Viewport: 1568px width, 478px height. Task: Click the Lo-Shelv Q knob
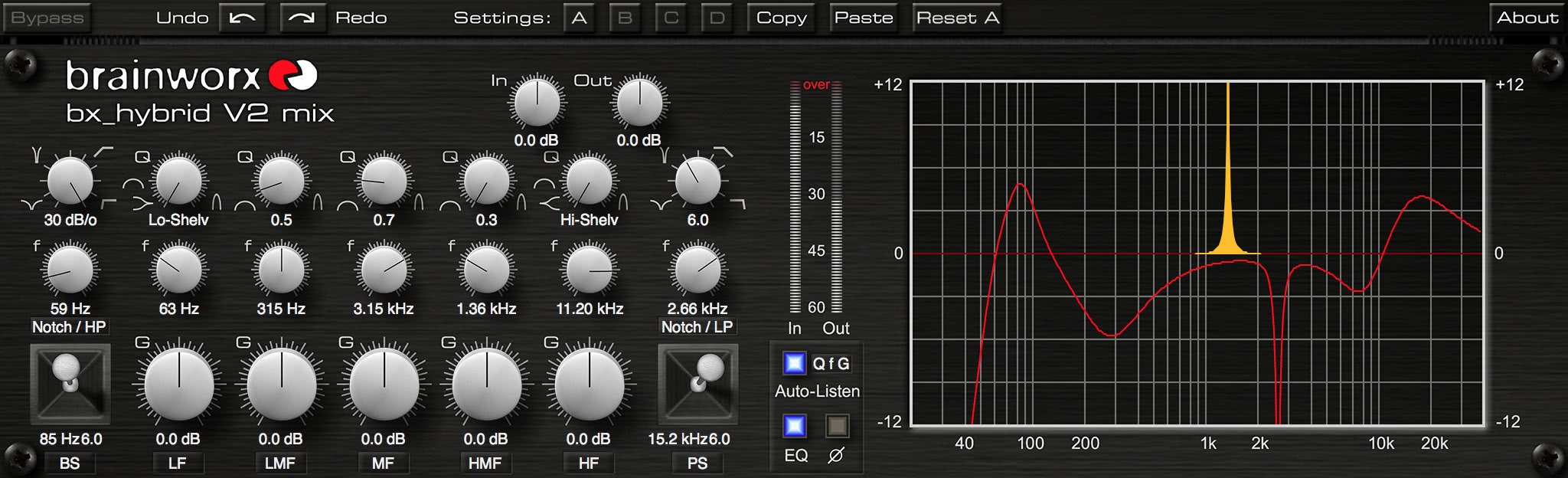178,181
